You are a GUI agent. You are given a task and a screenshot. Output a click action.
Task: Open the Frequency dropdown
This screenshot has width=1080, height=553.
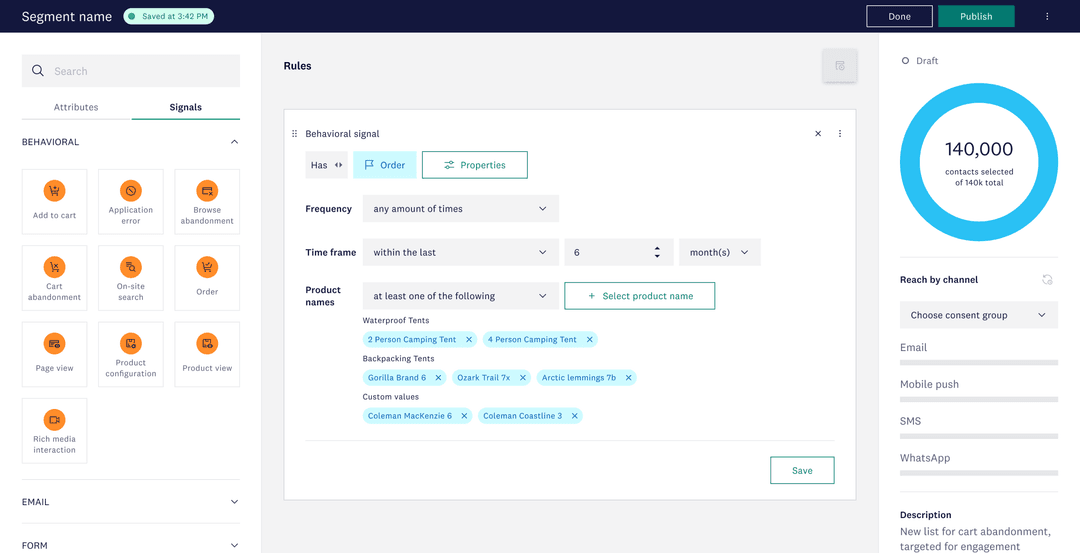pos(461,209)
